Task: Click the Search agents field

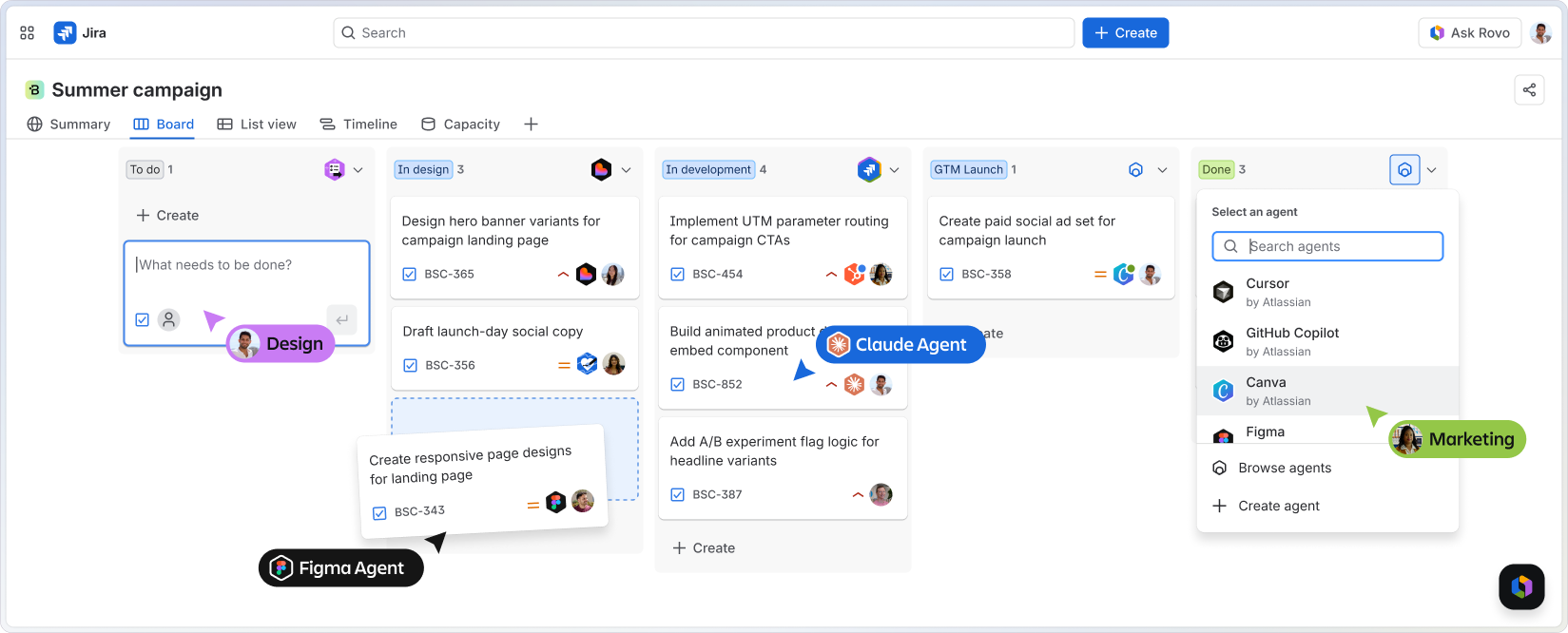Action: (x=1327, y=246)
